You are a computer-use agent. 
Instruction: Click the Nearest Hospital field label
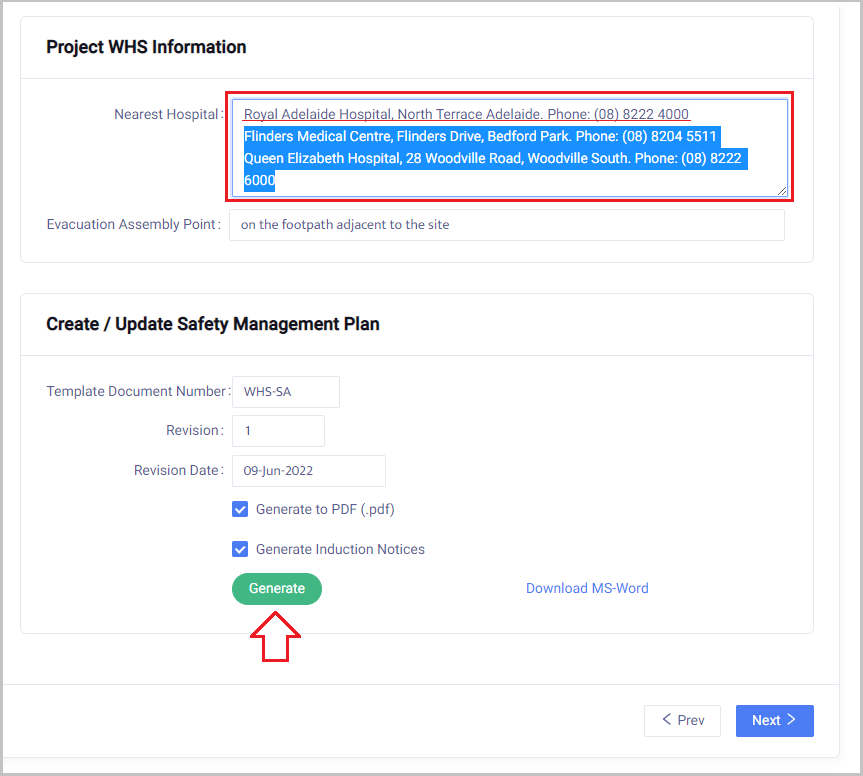point(167,114)
